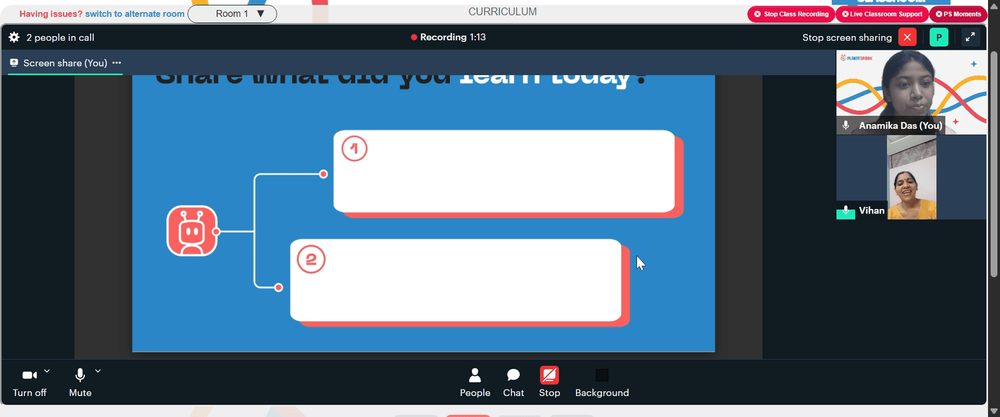Screen dimensions: 1000x417
Task: Stop screen sharing with red X
Action: coord(907,37)
